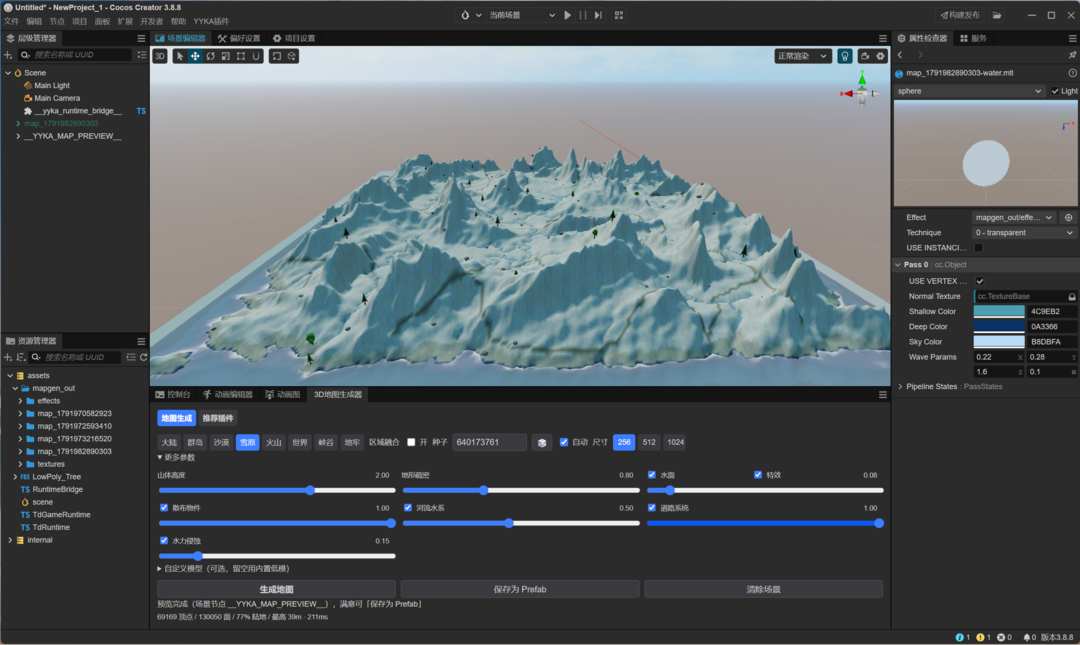Toggle the 水力侵蚀 checkbox
The image size is (1080, 645).
(x=164, y=541)
